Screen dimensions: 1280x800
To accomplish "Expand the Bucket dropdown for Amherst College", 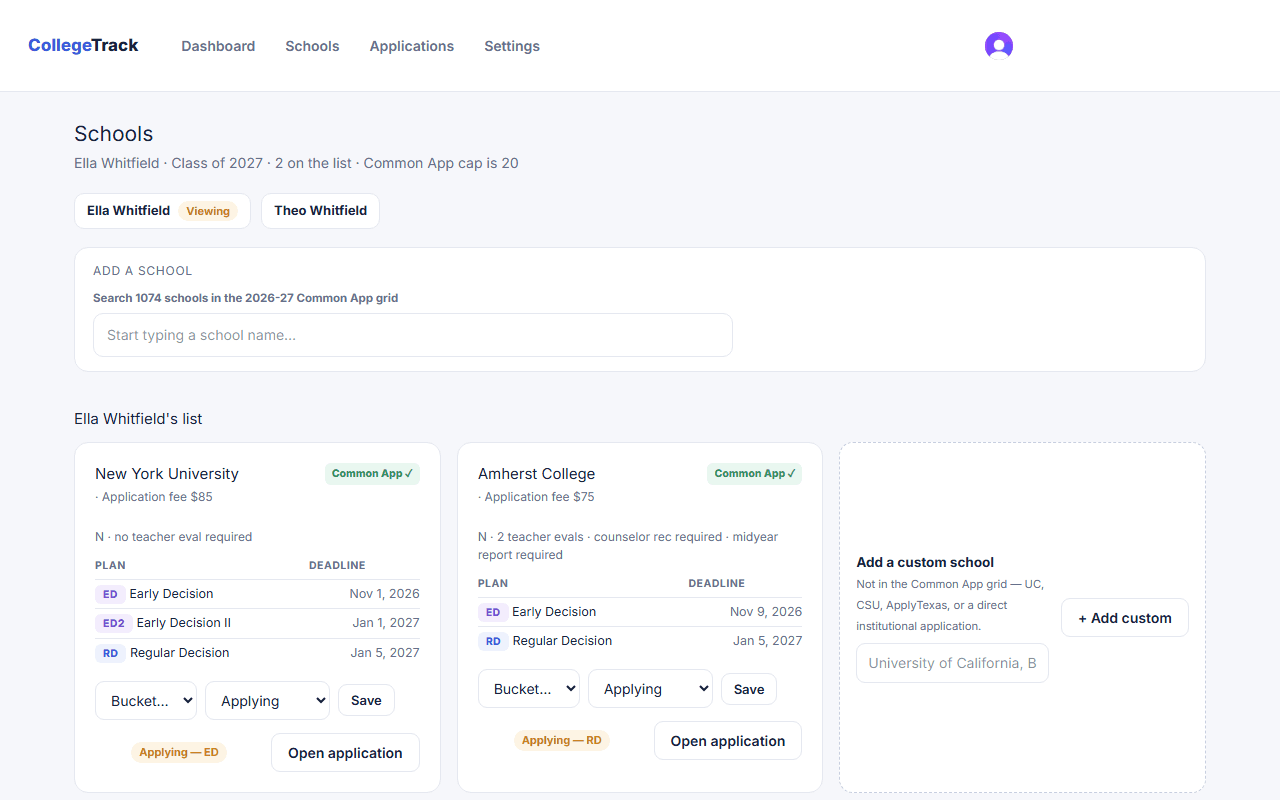I will click(529, 689).
